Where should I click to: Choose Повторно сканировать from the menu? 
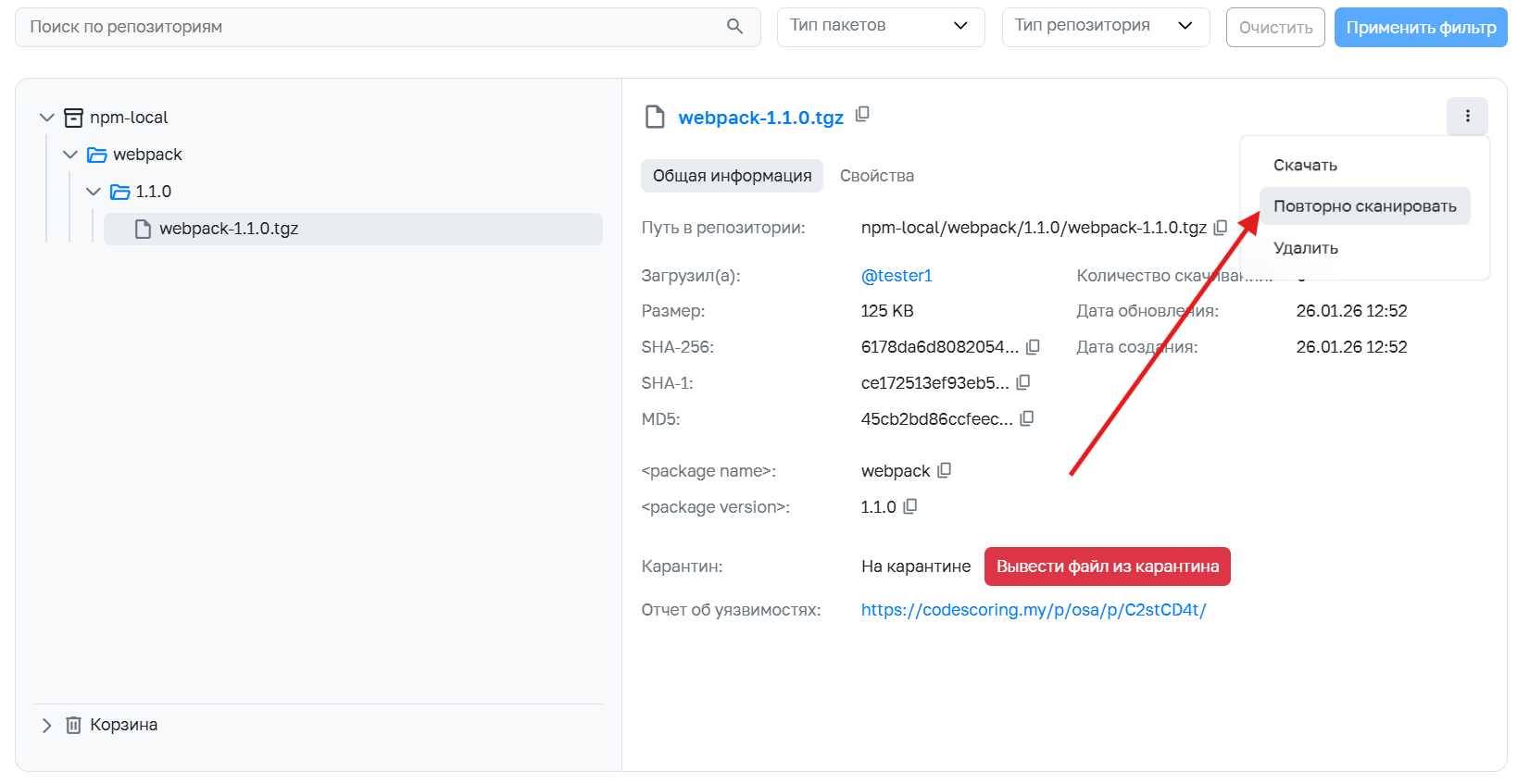(x=1365, y=206)
